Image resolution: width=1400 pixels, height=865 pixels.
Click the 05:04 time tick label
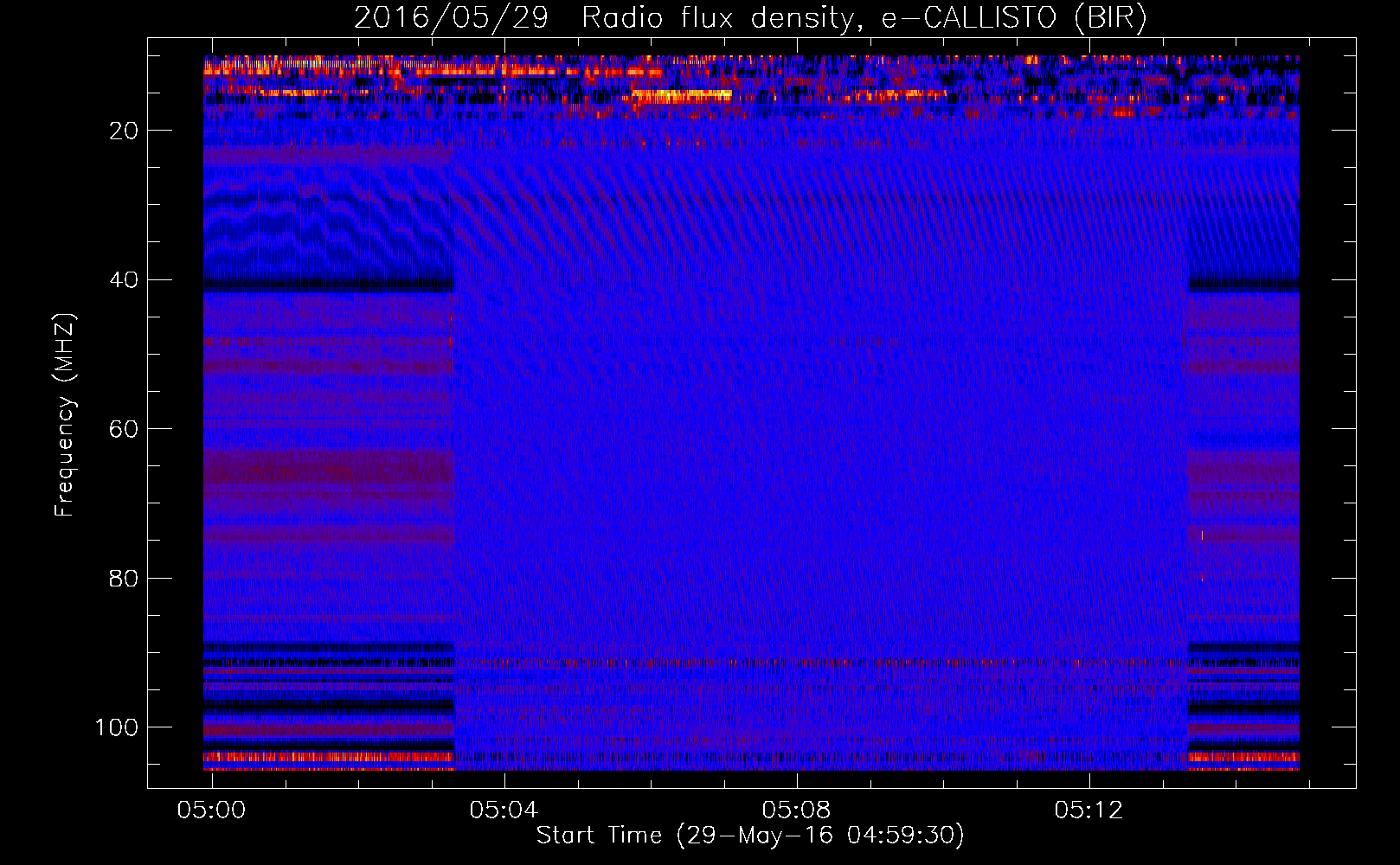504,810
